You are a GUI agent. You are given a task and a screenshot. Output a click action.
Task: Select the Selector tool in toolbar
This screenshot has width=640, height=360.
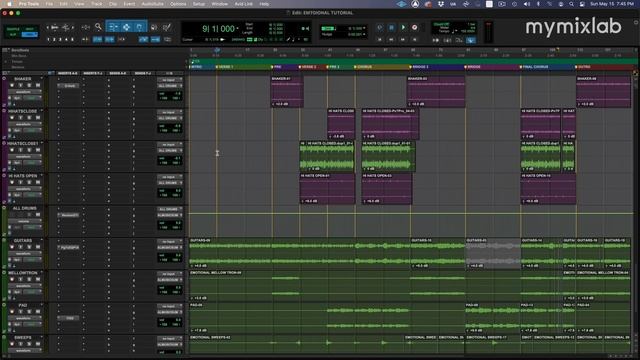126,27
